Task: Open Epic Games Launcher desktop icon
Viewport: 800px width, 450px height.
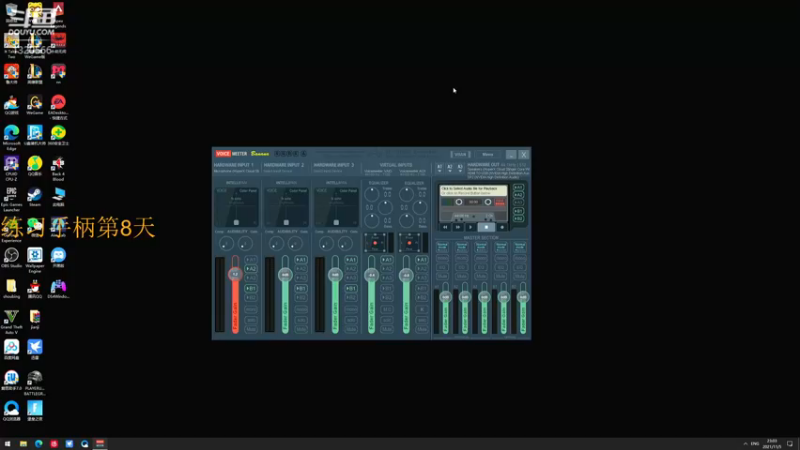Action: 11,199
